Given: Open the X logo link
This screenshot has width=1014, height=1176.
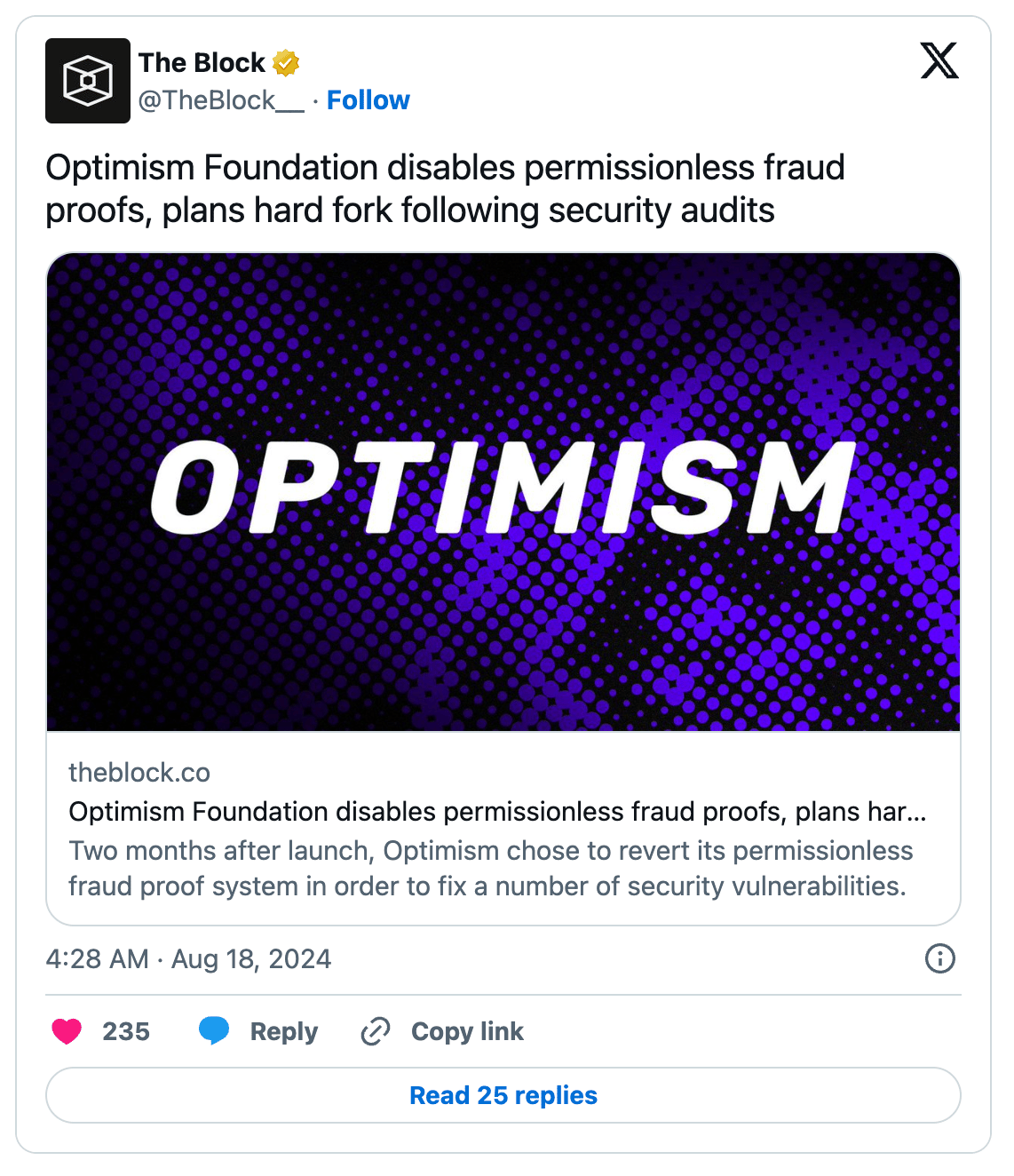Looking at the screenshot, I should [x=939, y=61].
